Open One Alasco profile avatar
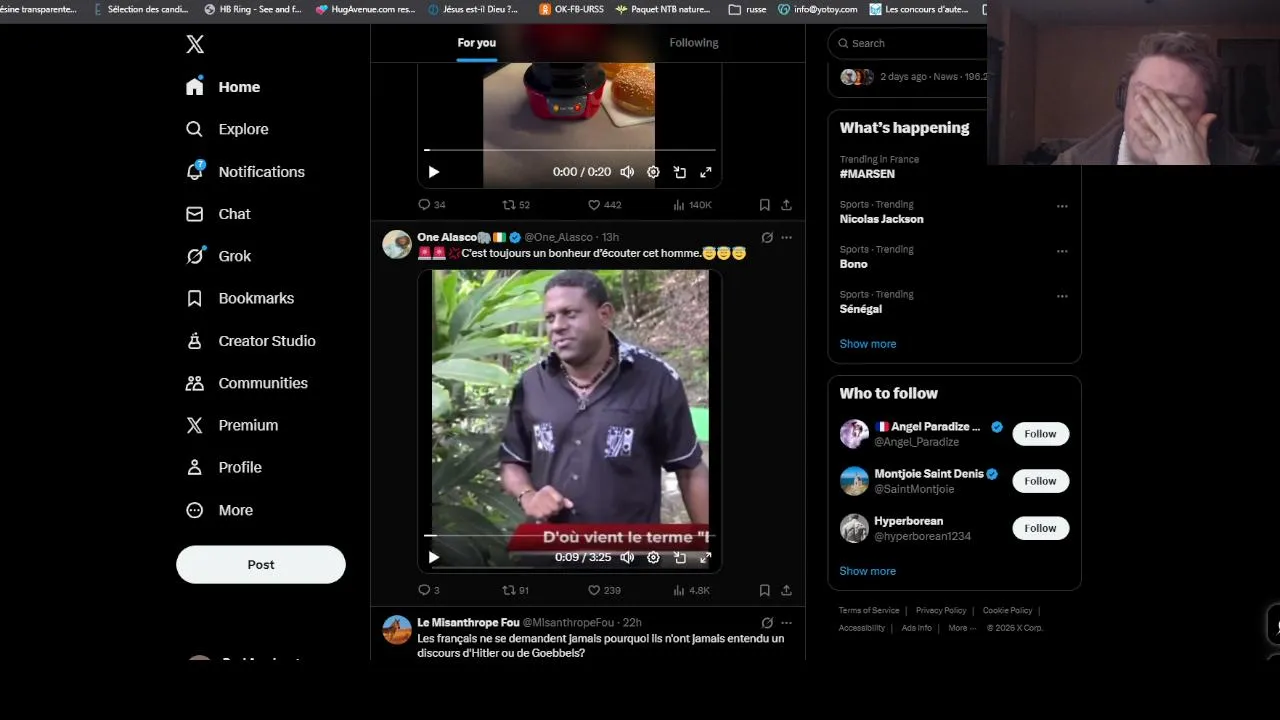The width and height of the screenshot is (1280, 720). point(397,244)
